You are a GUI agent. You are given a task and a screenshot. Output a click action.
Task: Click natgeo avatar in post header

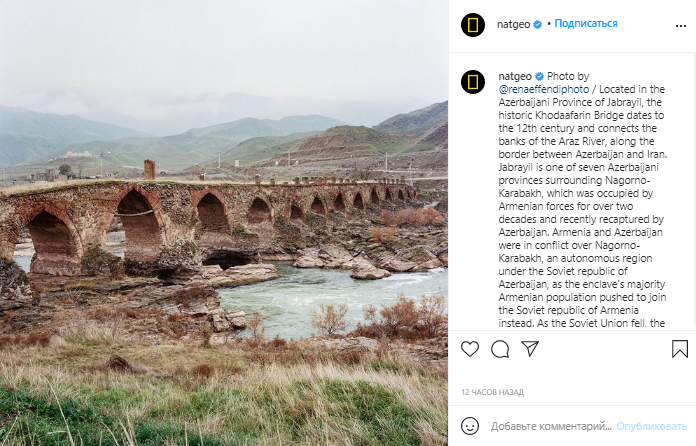(473, 24)
